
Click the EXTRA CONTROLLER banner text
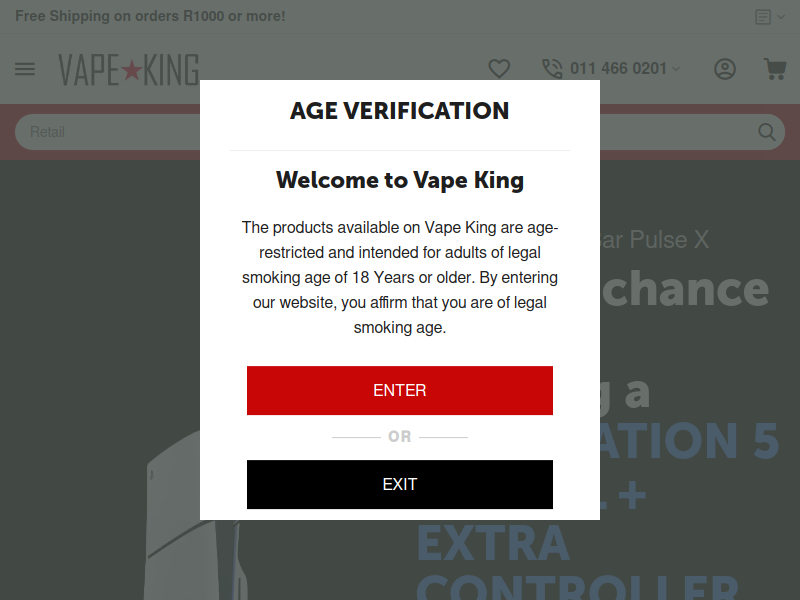coord(577,561)
